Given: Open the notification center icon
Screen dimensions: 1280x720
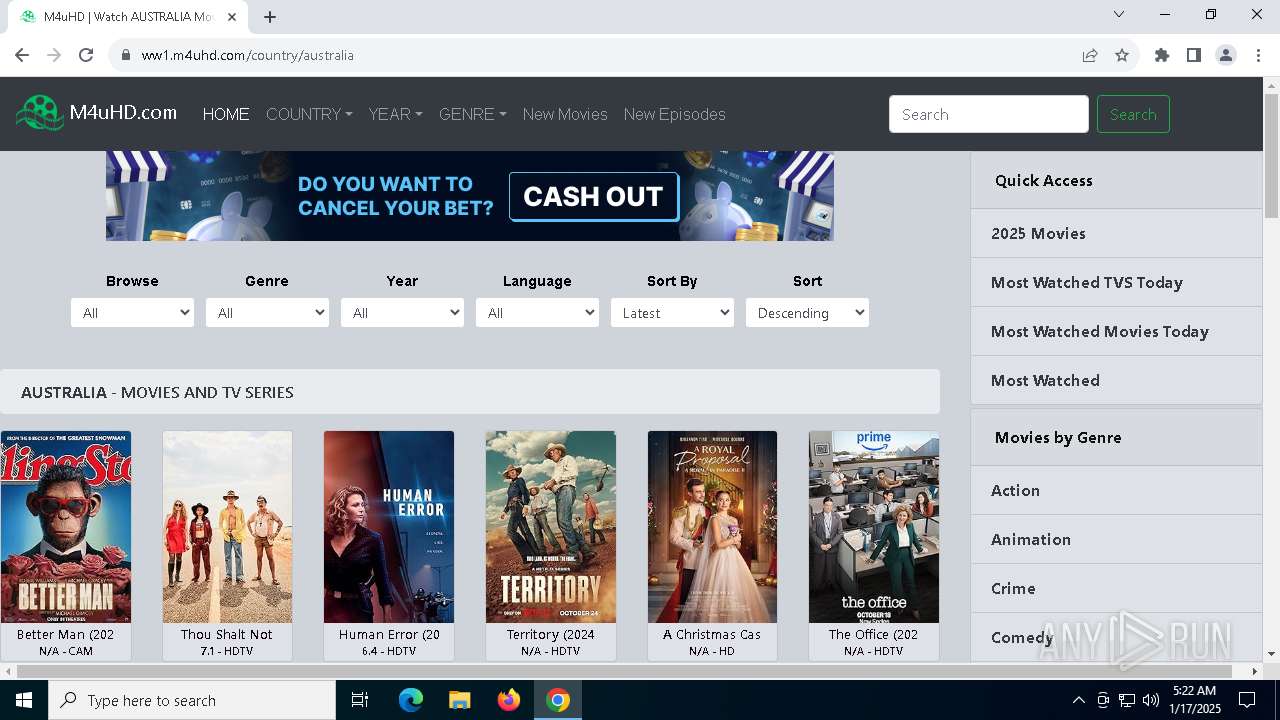Looking at the screenshot, I should click(1247, 700).
